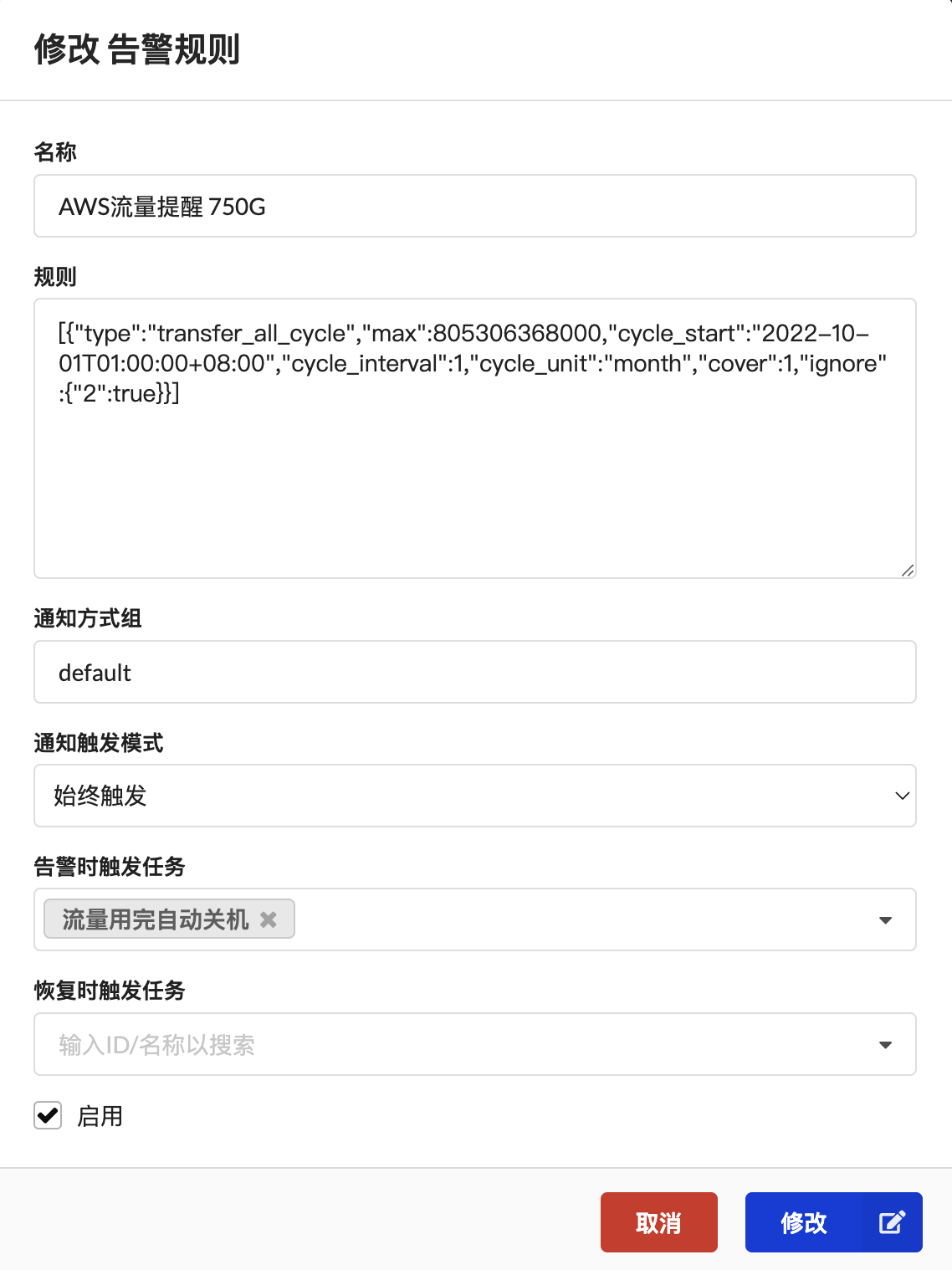952x1270 pixels.
Task: Click the 通知触发模式 field label
Action: click(x=99, y=742)
